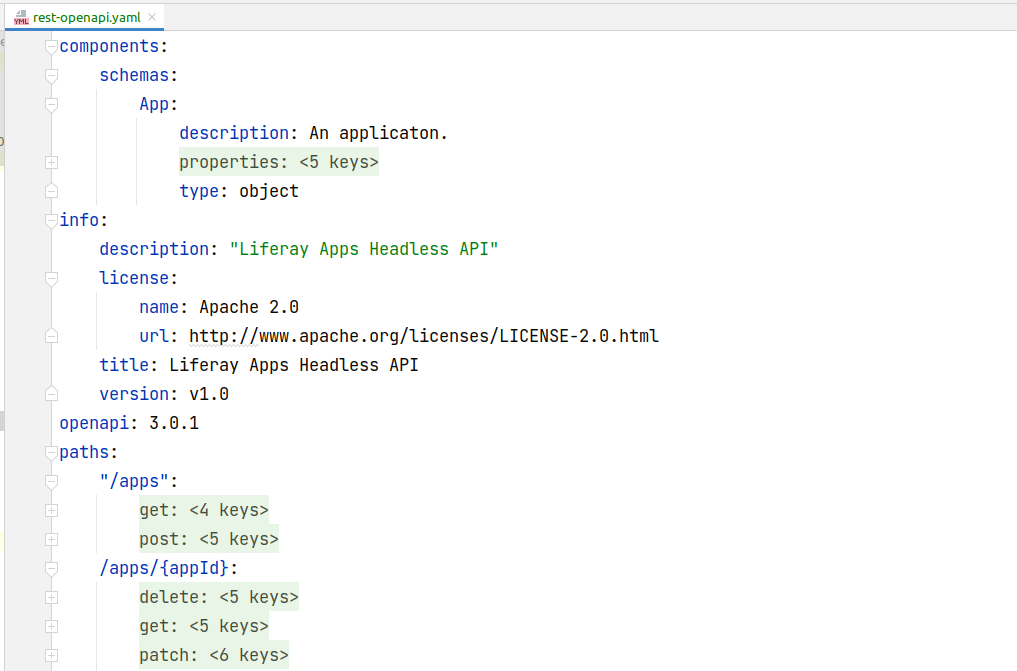Click the Apache license URL text

click(424, 336)
